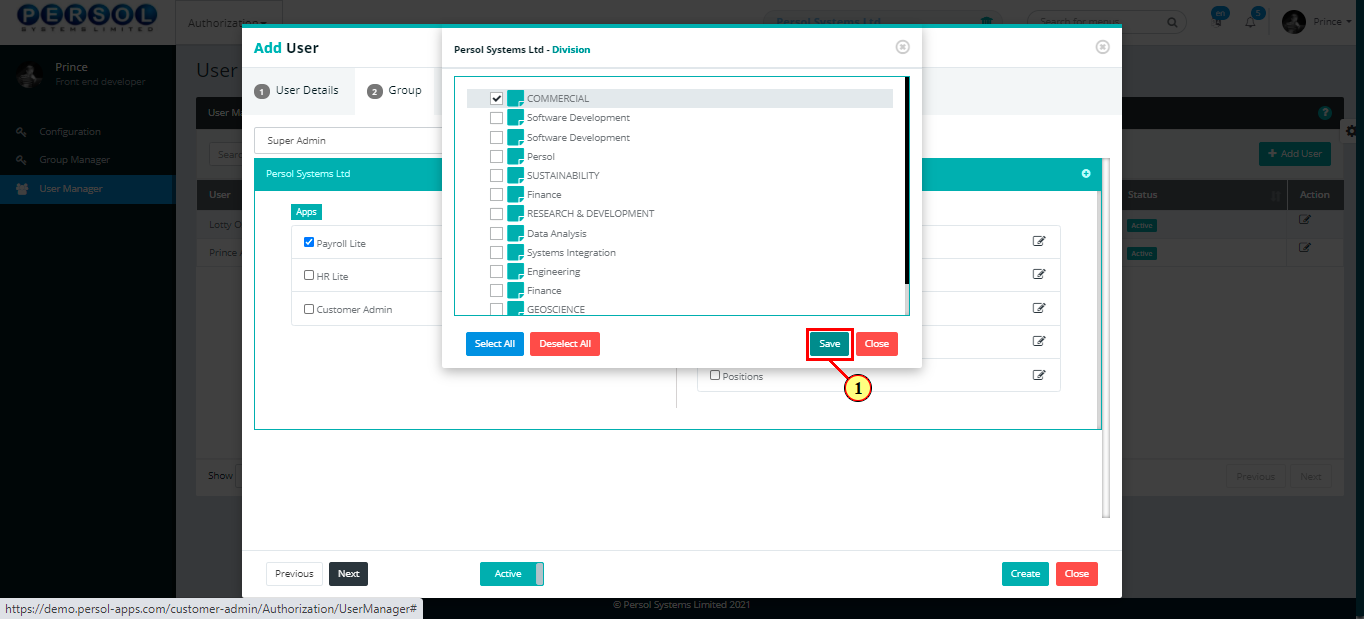Click the edit icon in the Positions row

pos(1039,375)
